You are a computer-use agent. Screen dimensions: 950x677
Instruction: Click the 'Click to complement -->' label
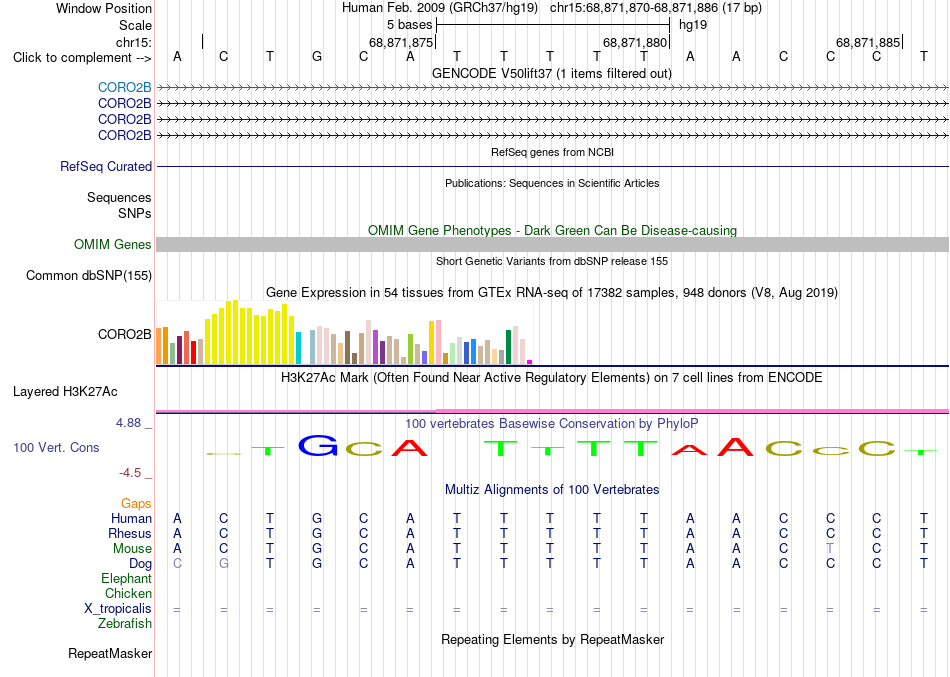pyautogui.click(x=82, y=58)
